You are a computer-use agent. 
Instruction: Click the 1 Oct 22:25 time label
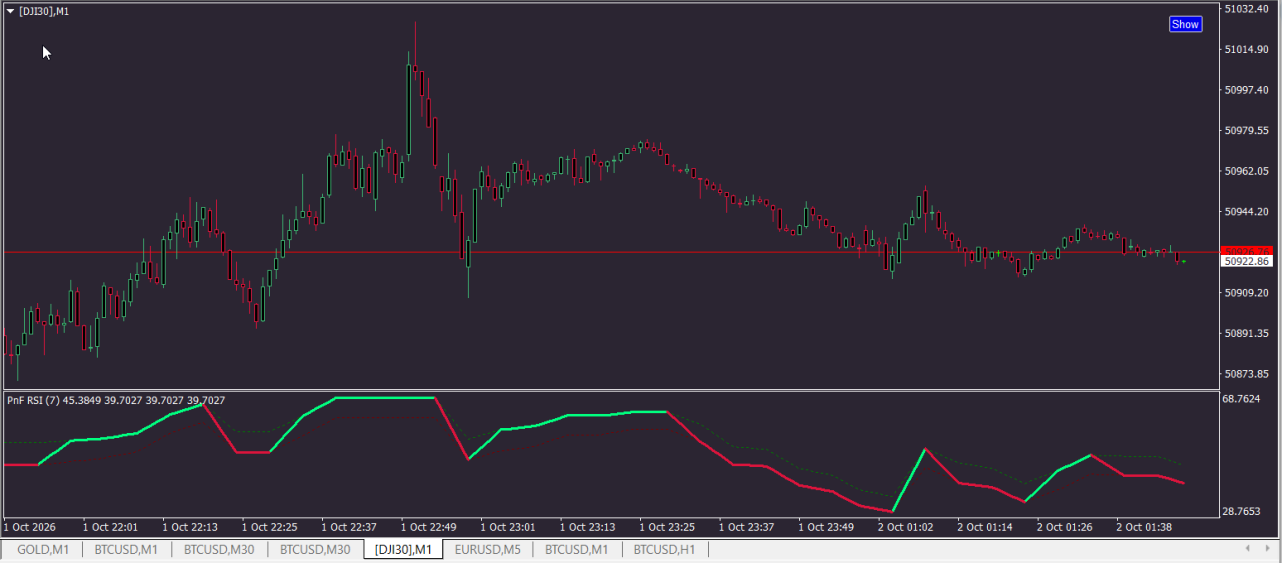(270, 526)
